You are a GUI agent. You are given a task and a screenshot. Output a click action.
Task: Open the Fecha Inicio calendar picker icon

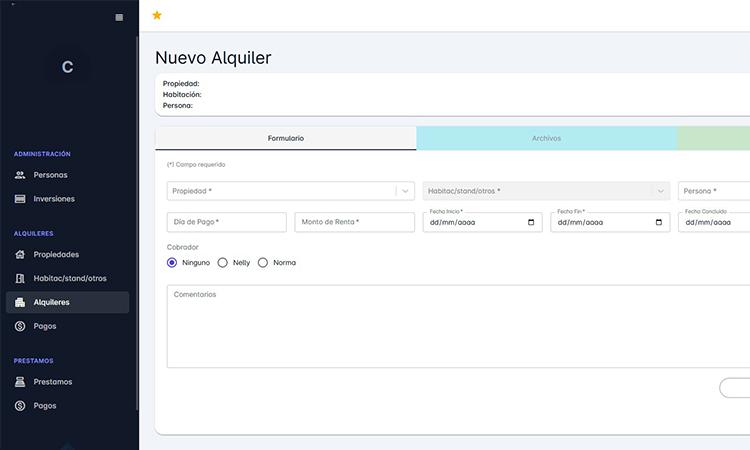(x=531, y=222)
